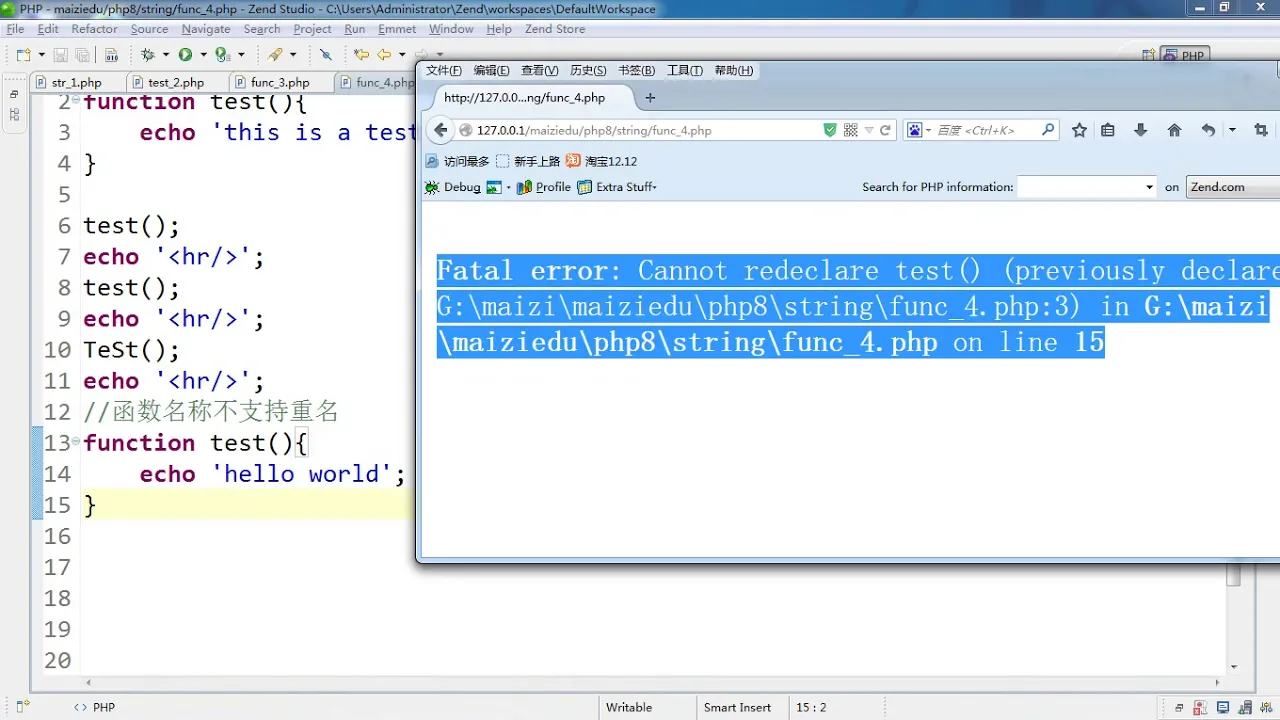This screenshot has height=720, width=1280.
Task: Click the 淘宝12.12 bookmark
Action: click(601, 161)
